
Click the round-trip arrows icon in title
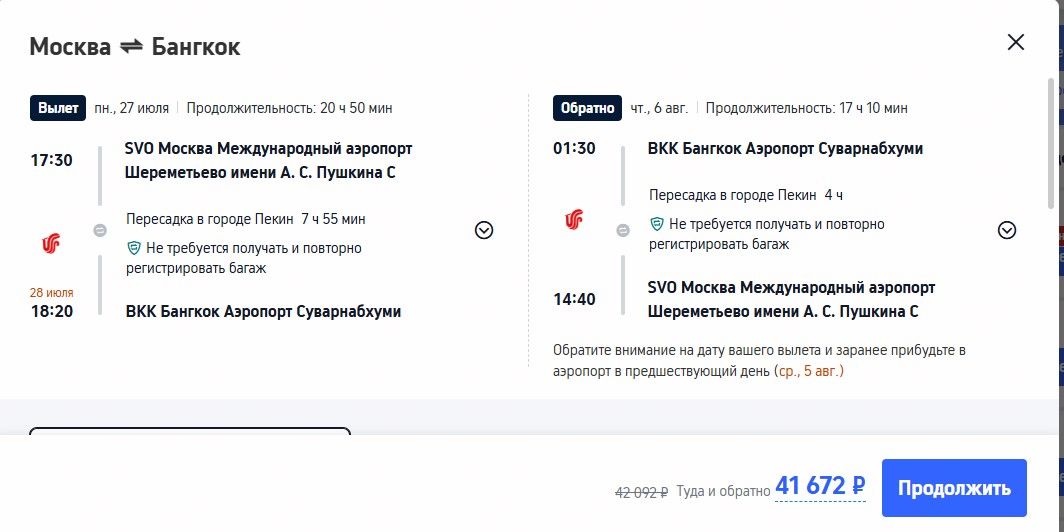click(132, 47)
